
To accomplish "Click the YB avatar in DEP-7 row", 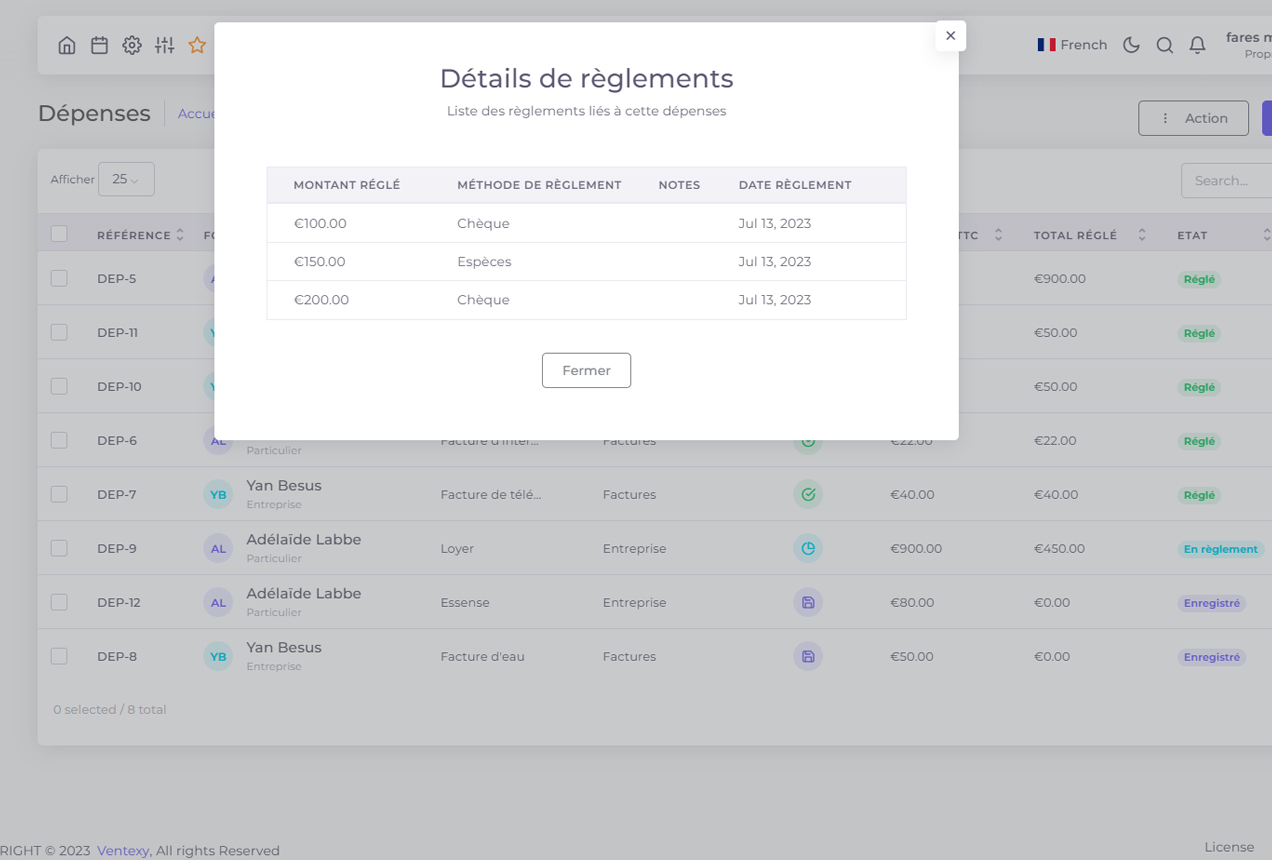I will coord(218,494).
